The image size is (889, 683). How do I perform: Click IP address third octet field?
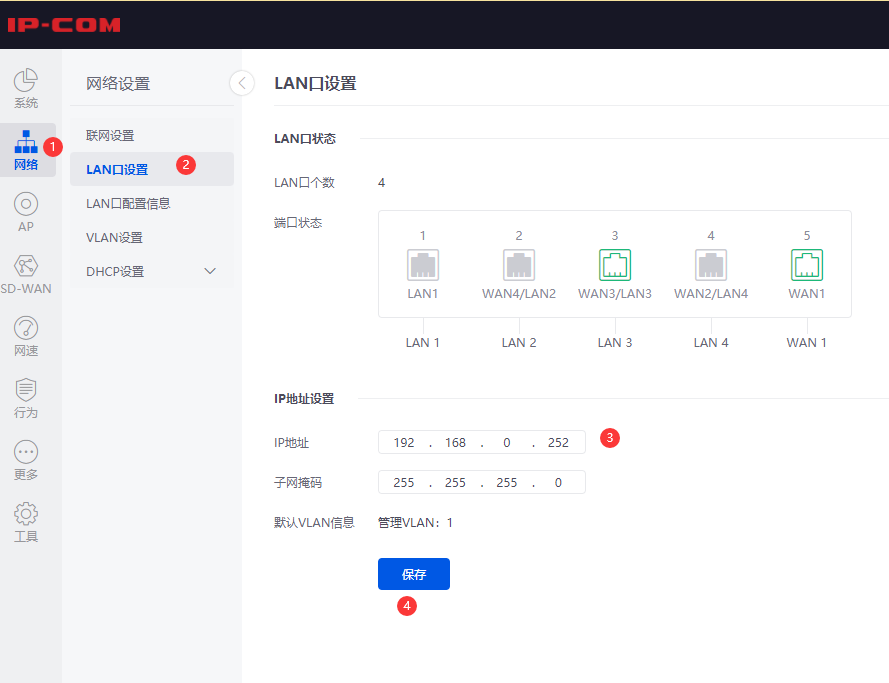coord(507,443)
